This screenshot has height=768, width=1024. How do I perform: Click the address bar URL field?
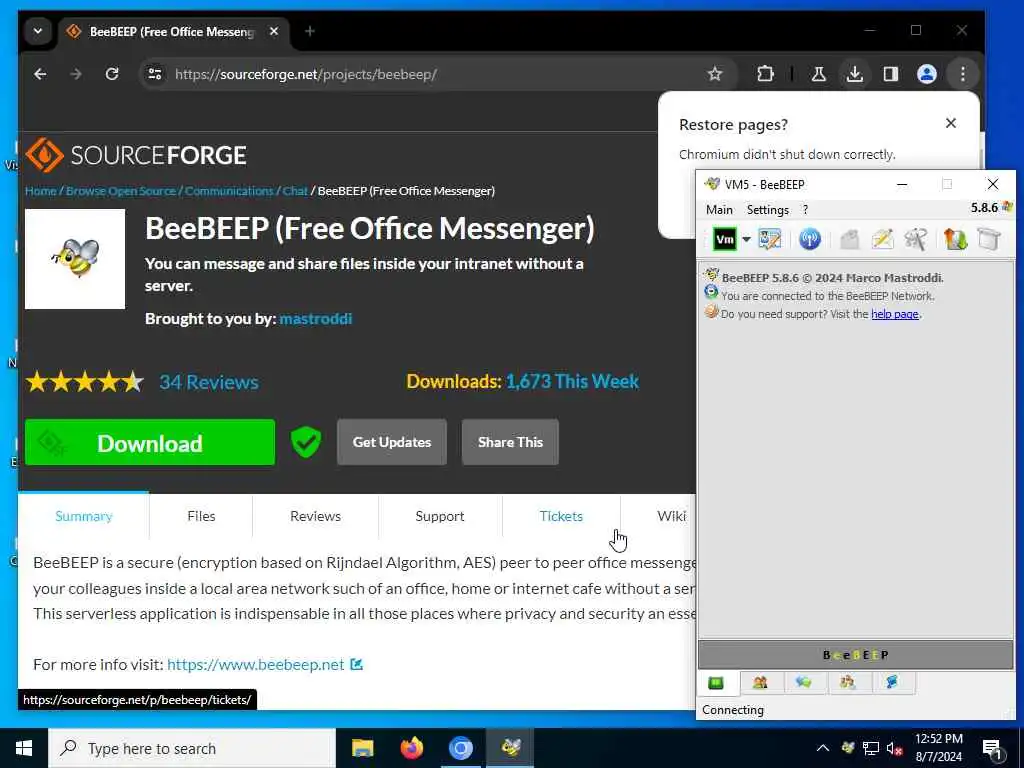pos(431,74)
